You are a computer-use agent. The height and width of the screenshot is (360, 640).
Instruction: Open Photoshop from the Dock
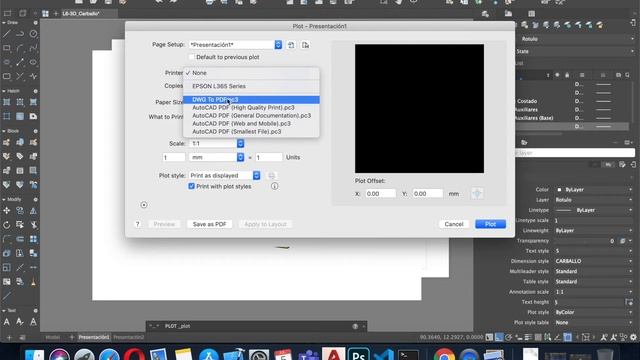(358, 355)
